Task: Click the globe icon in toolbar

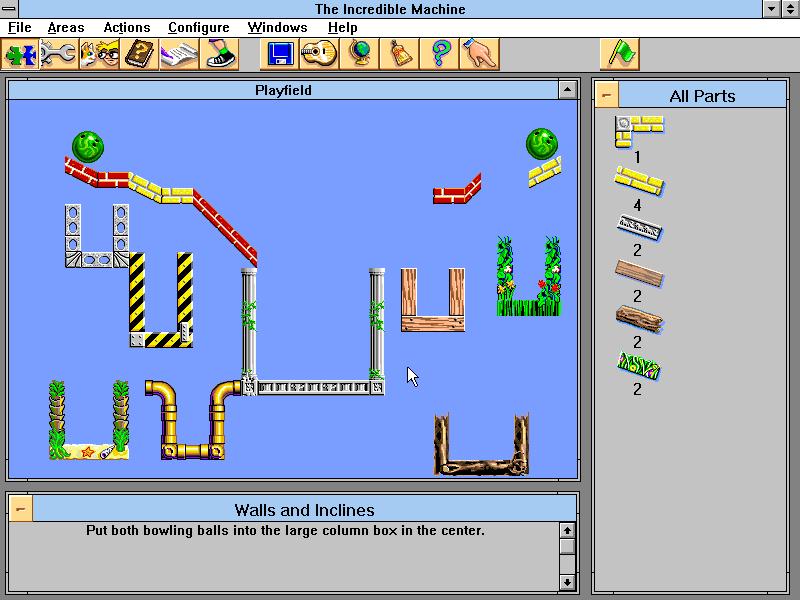Action: pos(360,54)
